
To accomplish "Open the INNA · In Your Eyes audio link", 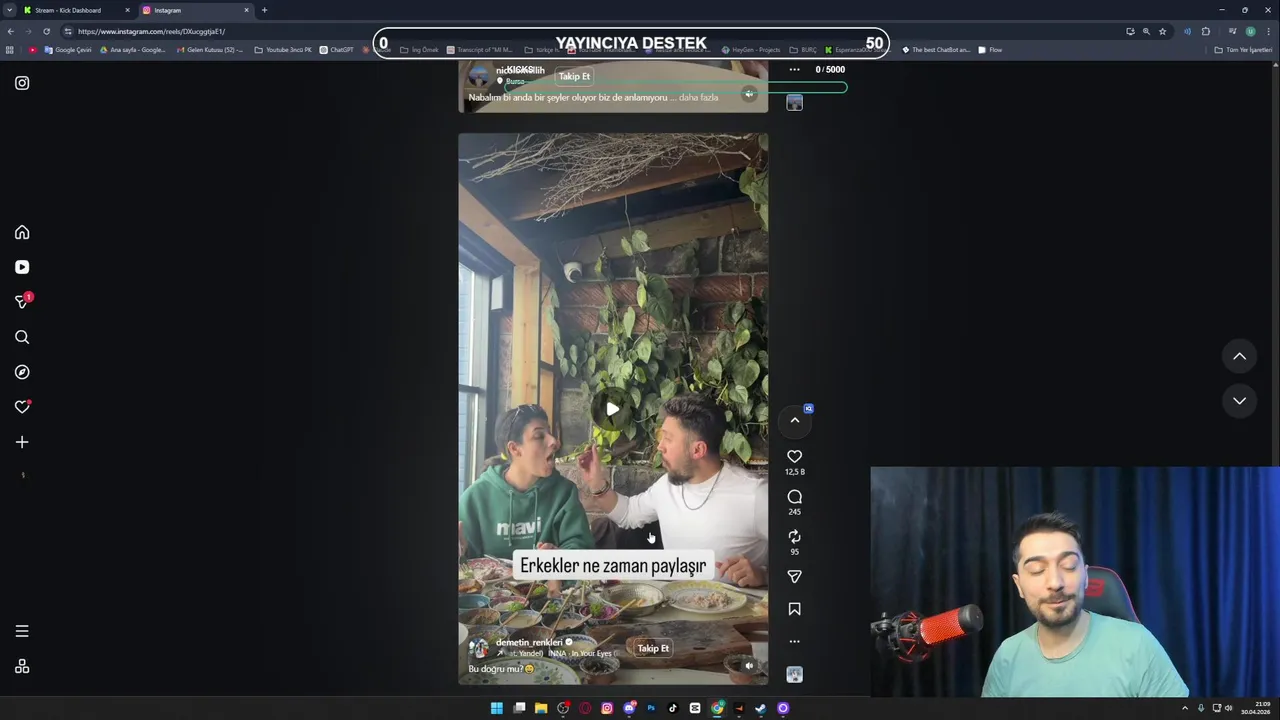I will (x=579, y=653).
